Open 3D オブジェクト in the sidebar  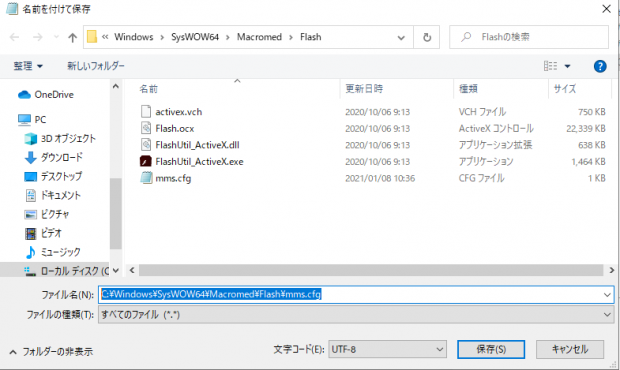(x=68, y=138)
